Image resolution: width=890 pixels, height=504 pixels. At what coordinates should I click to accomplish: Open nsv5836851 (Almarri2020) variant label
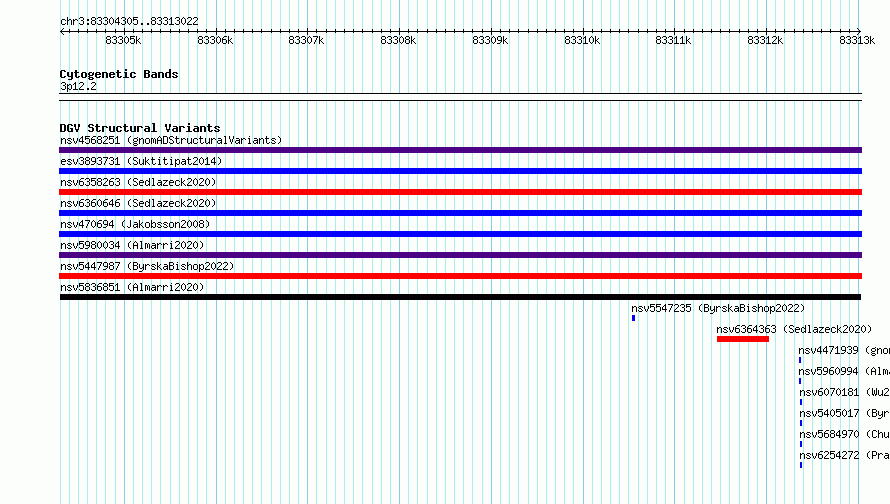coord(132,287)
